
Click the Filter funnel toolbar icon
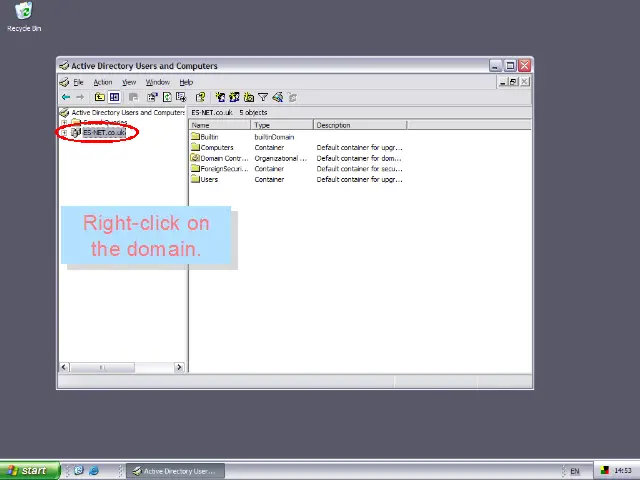[263, 97]
